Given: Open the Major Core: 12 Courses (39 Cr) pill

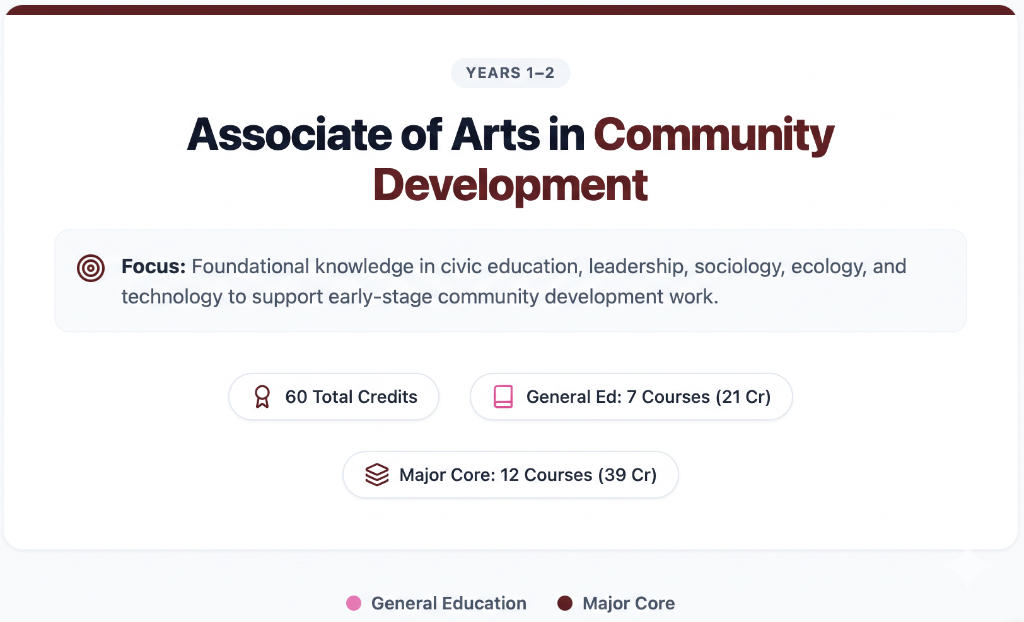Looking at the screenshot, I should pos(527,475).
